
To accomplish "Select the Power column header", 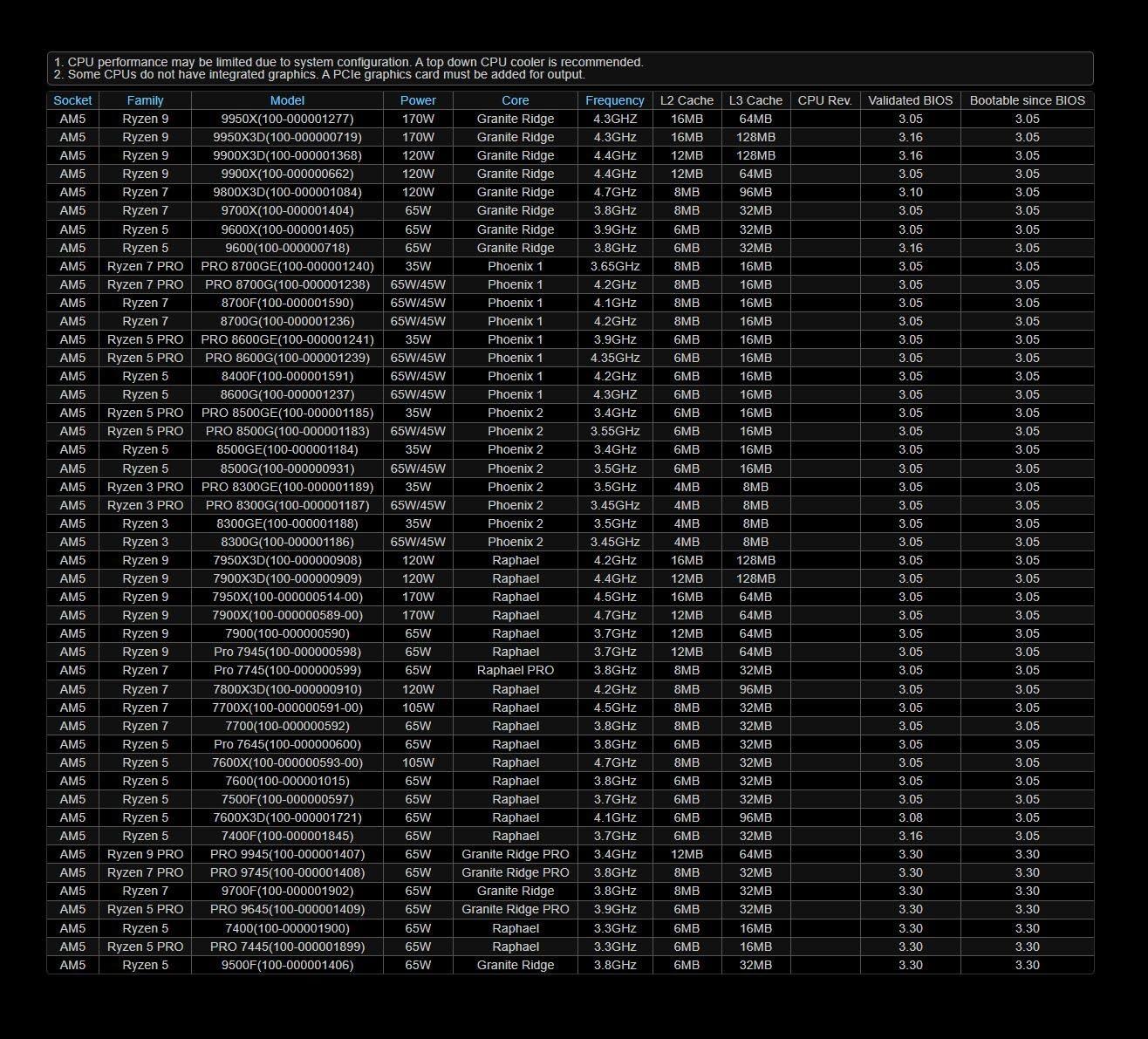I will point(418,100).
